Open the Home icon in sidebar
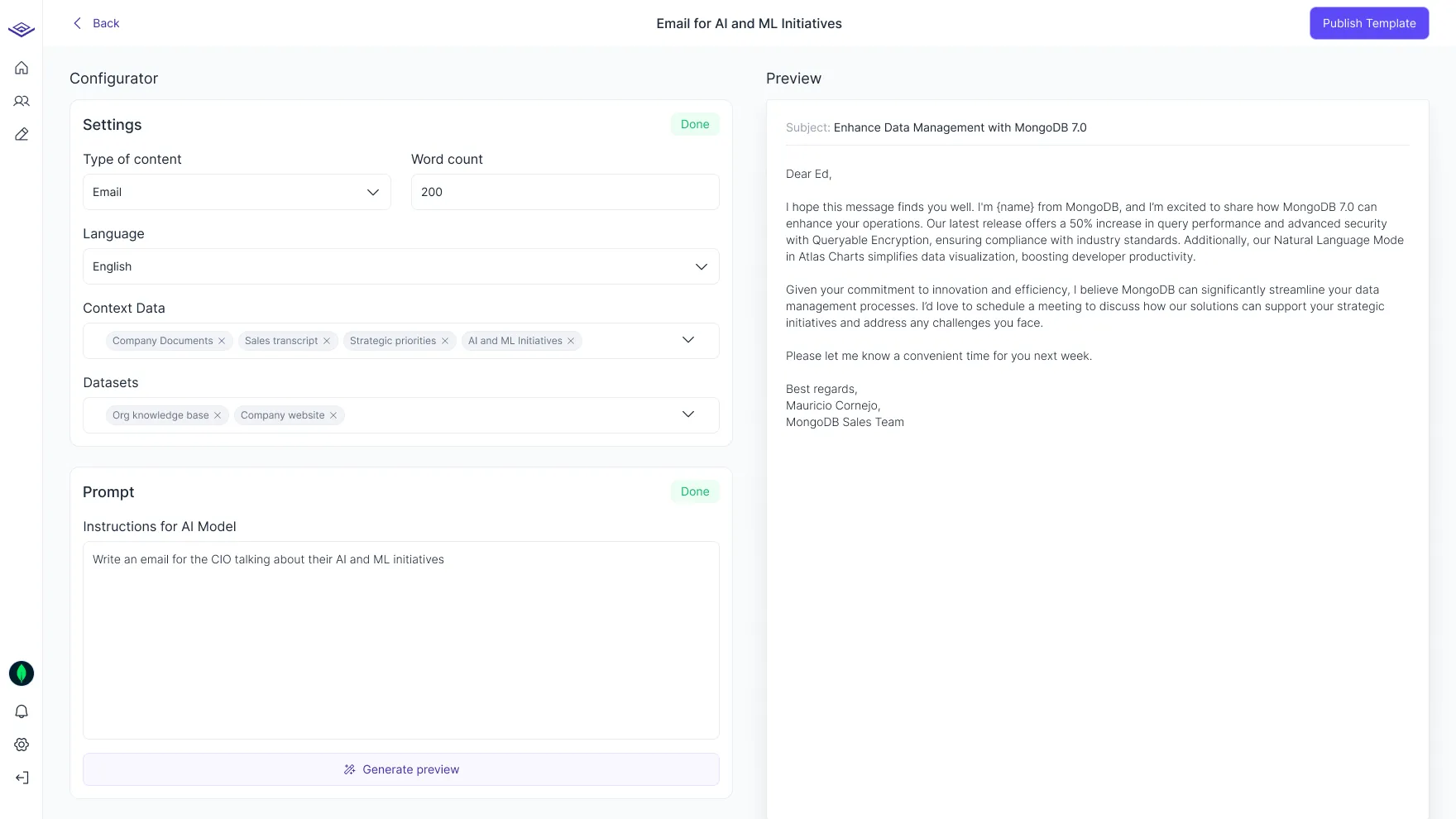The image size is (1456, 819). 22,68
